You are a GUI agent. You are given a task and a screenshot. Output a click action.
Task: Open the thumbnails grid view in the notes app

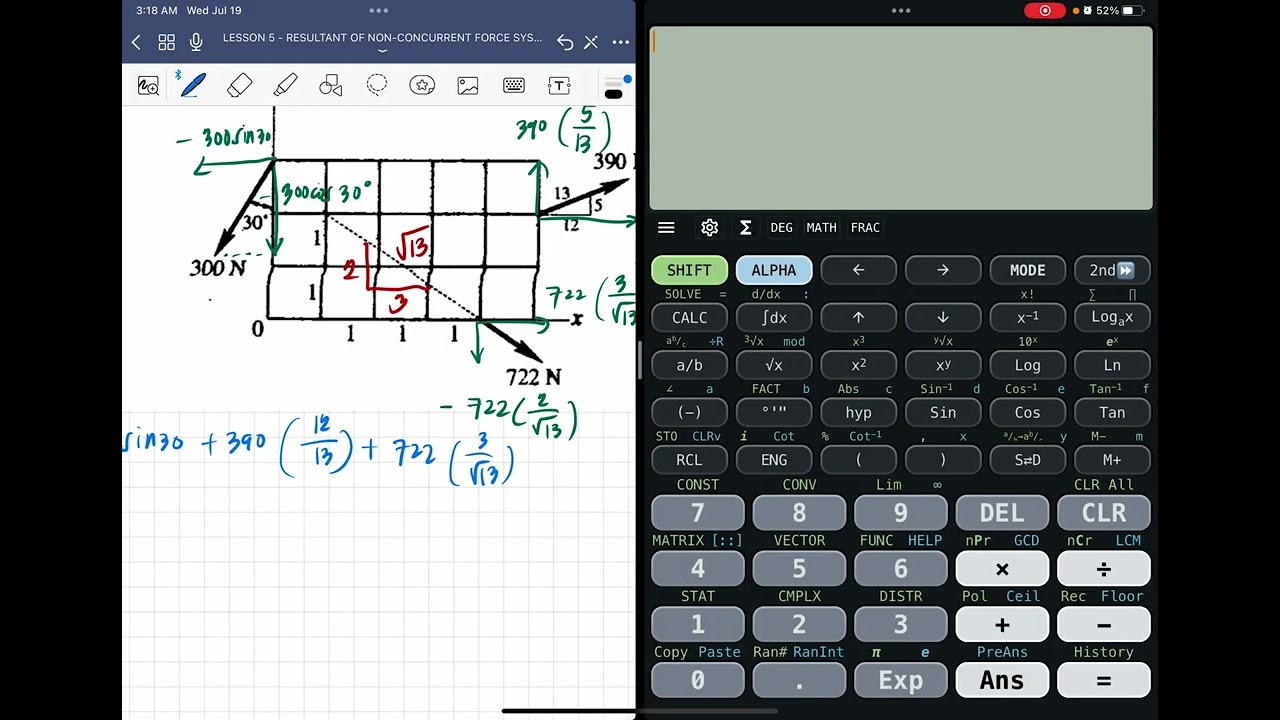click(x=166, y=42)
